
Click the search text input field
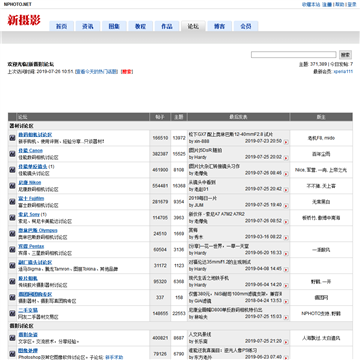pos(294,55)
